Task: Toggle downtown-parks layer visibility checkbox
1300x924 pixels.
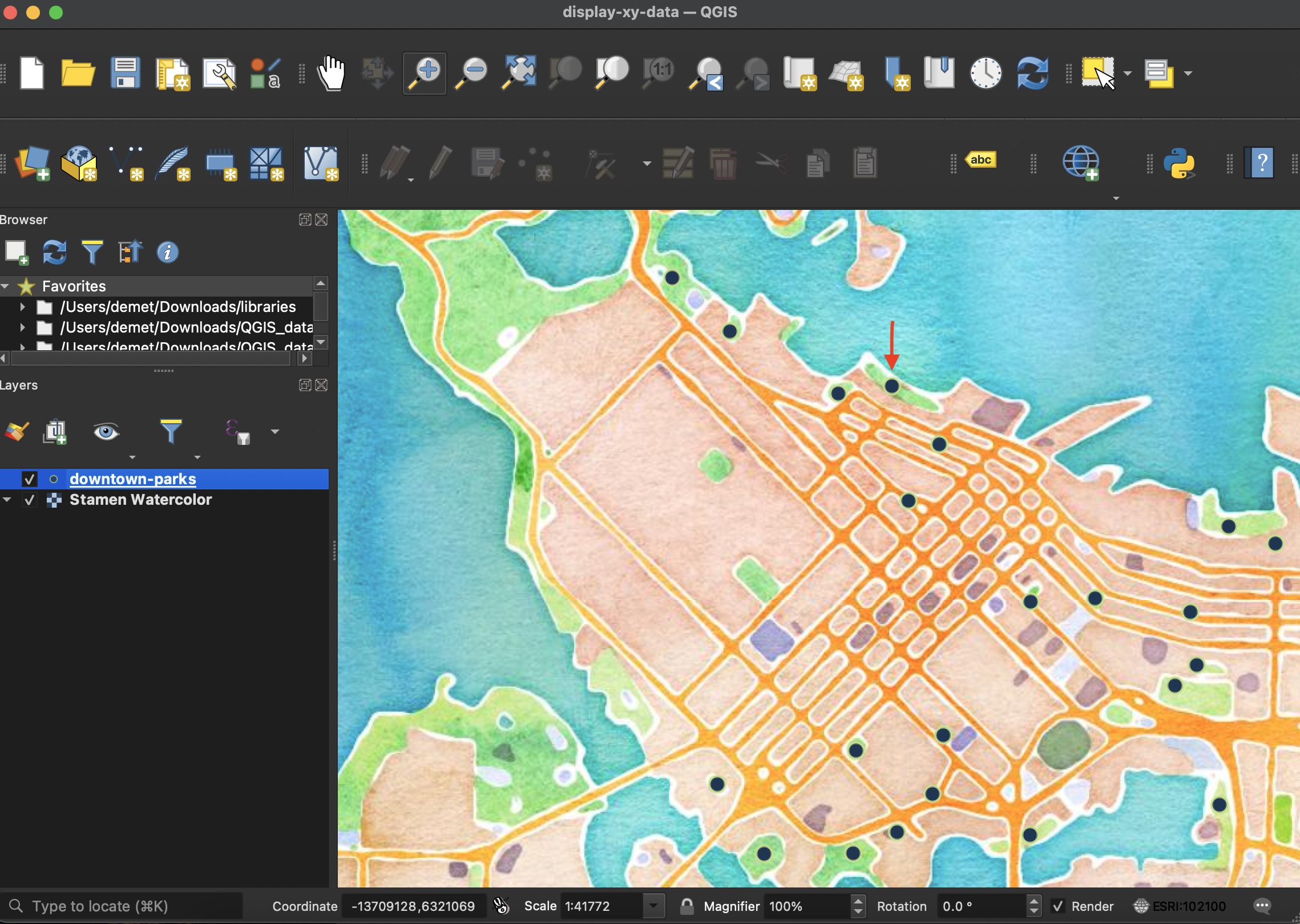Action: [29, 479]
